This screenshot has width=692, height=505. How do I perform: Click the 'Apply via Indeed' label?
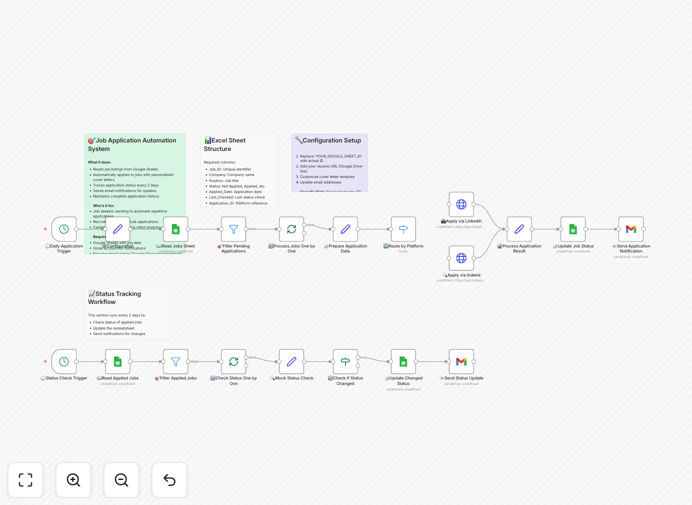coord(462,275)
